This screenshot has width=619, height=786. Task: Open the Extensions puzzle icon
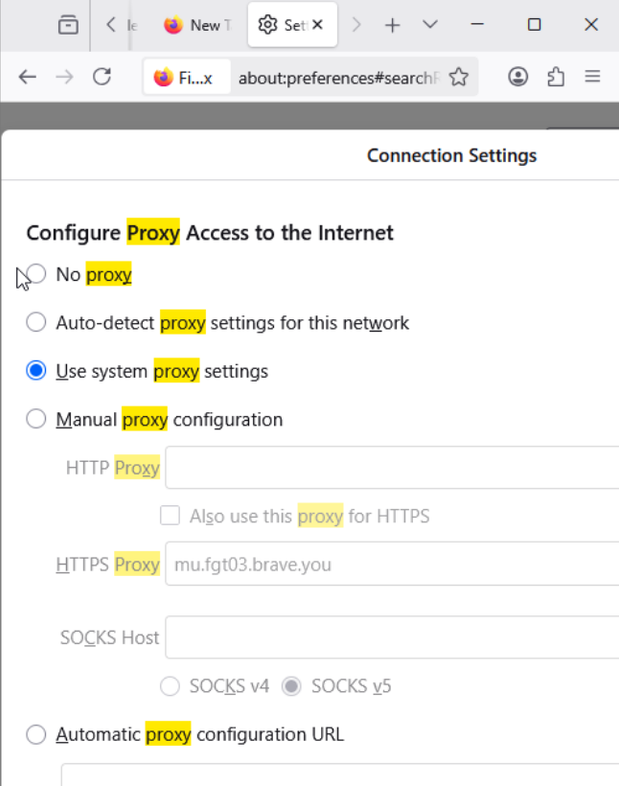556,77
